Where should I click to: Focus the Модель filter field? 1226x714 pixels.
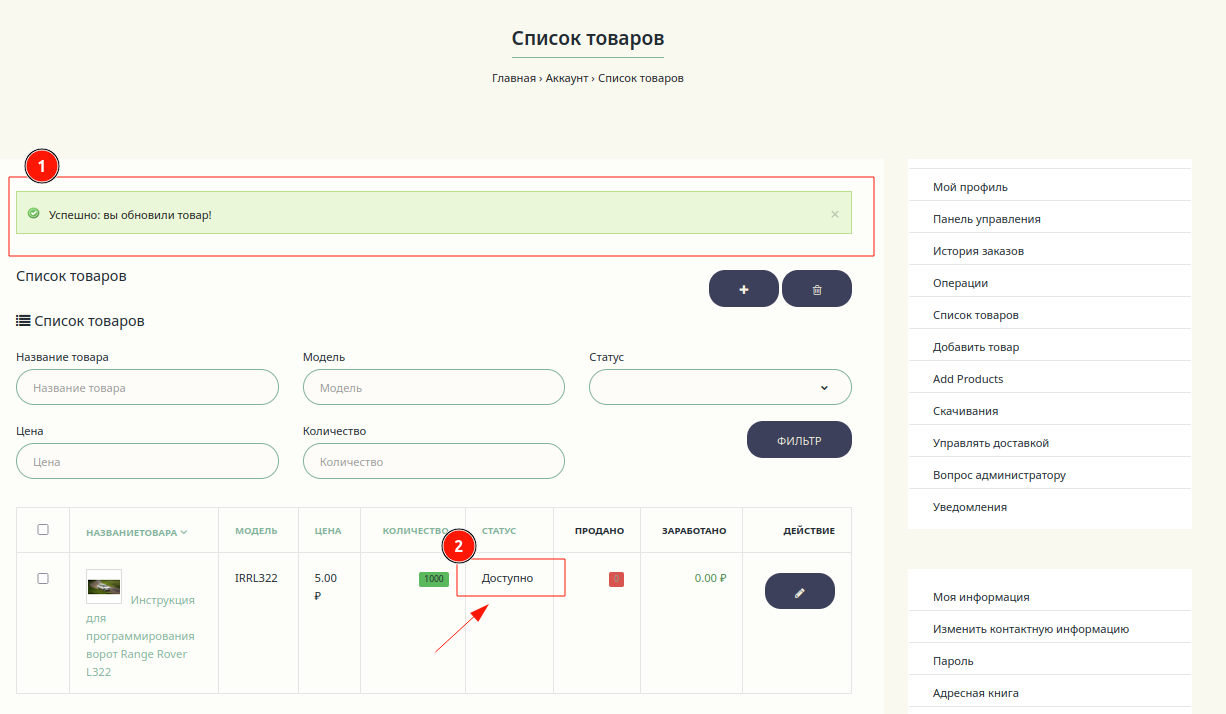(x=433, y=387)
